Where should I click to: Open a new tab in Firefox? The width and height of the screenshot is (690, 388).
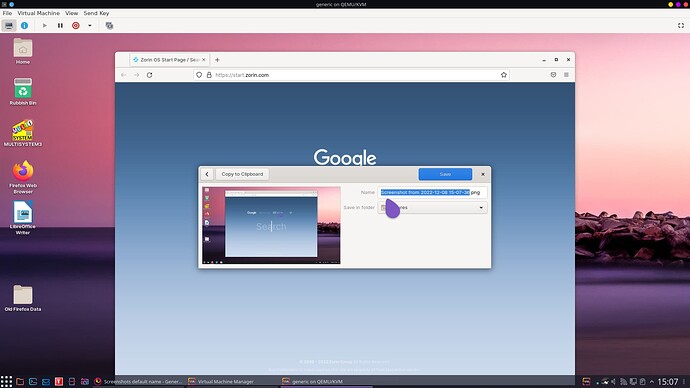(217, 60)
